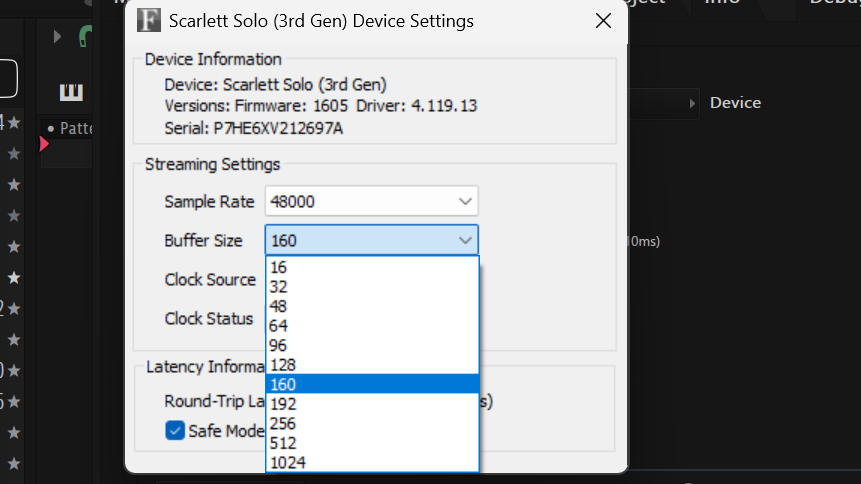Set buffer size to 1024
This screenshot has width=861, height=484.
(x=372, y=463)
